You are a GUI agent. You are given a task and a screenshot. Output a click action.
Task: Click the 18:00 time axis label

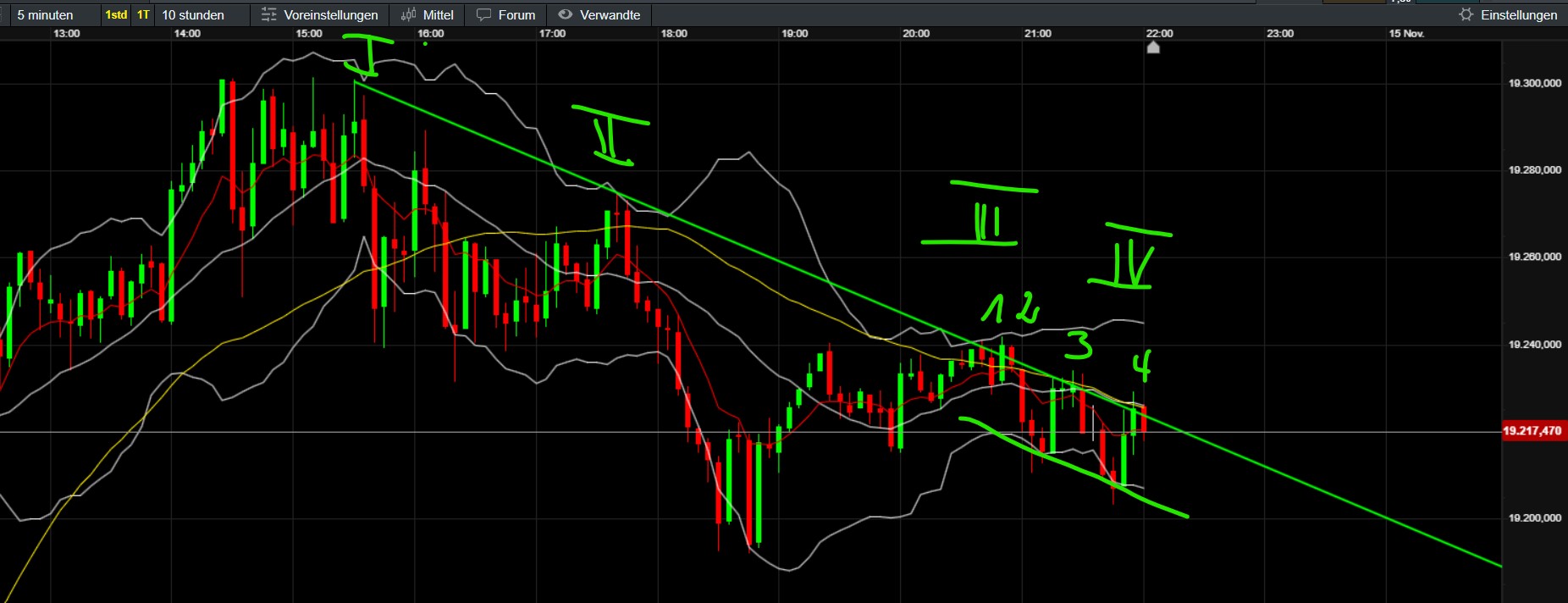click(674, 34)
